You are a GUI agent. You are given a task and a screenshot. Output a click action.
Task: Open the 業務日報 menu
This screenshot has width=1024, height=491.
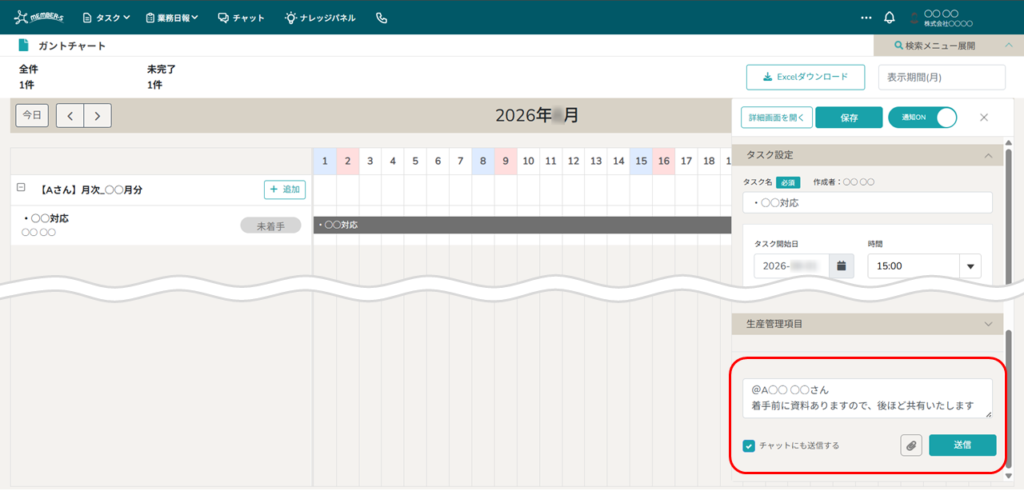(x=172, y=18)
